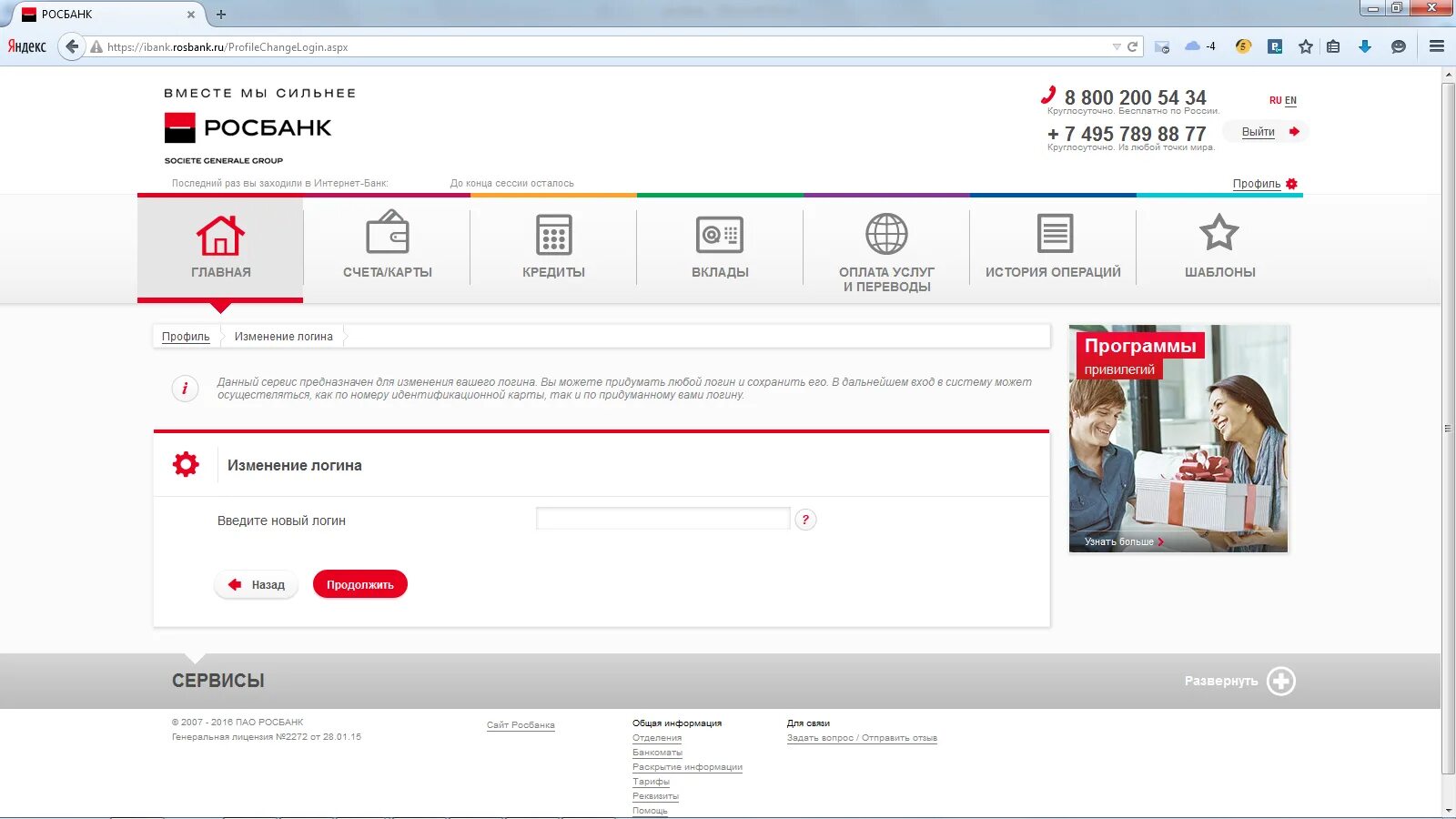Screen dimensions: 1456x819
Task: Click the smiley chat bubble icon
Action: (x=1399, y=46)
